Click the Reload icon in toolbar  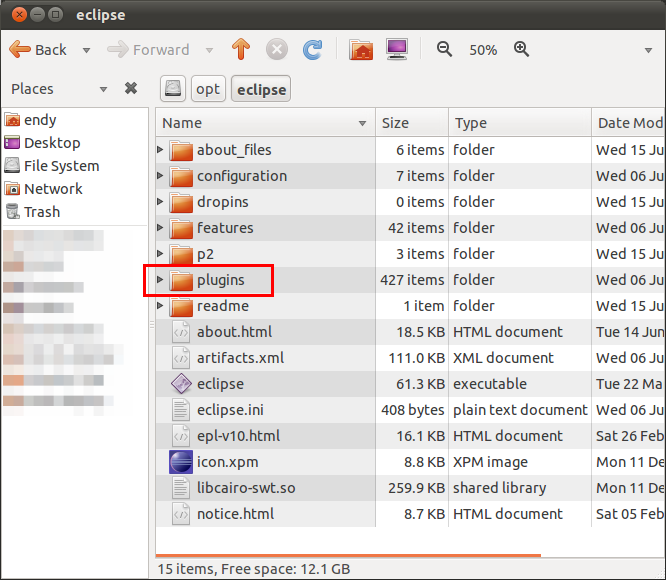tap(312, 49)
